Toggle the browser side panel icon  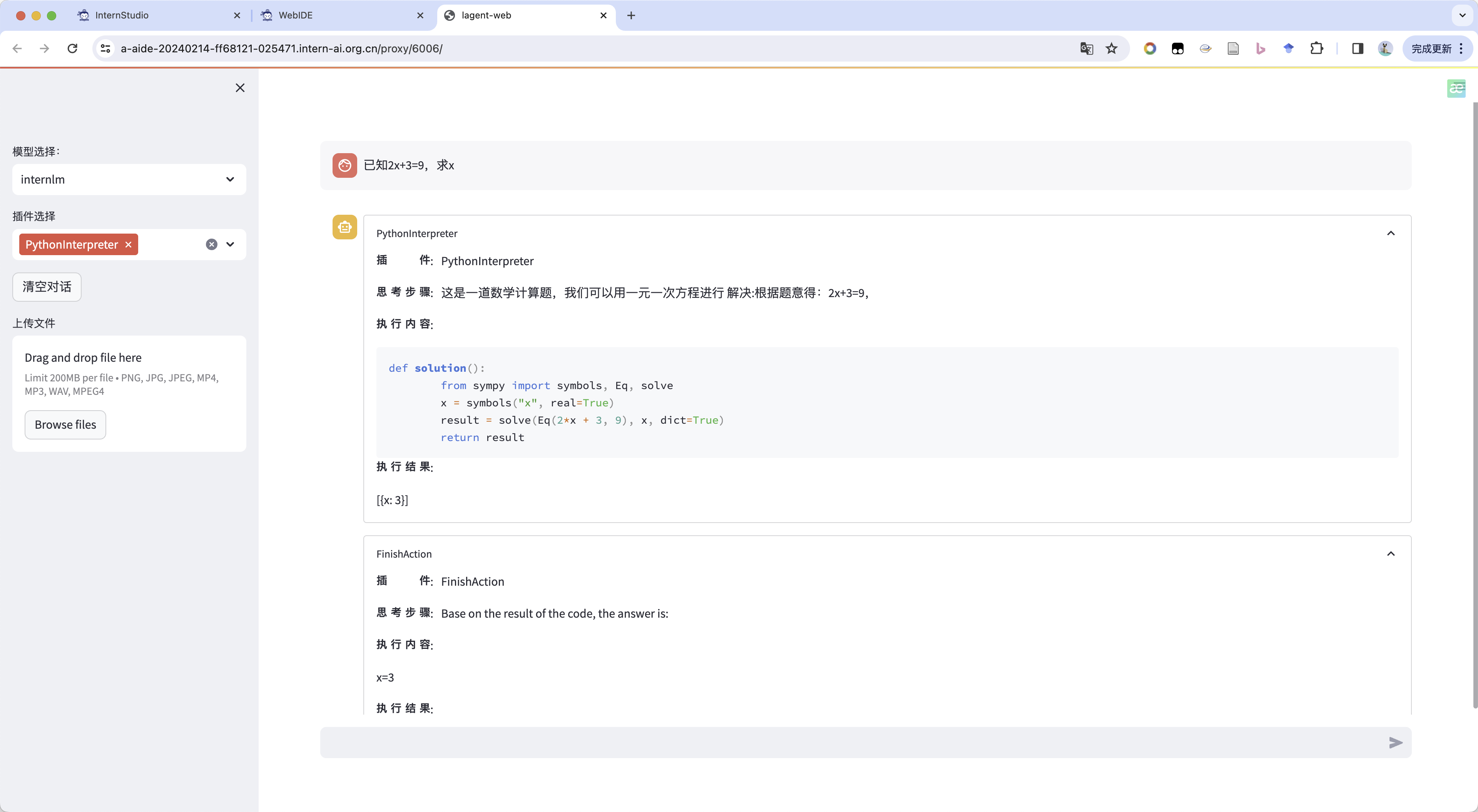[x=1357, y=49]
